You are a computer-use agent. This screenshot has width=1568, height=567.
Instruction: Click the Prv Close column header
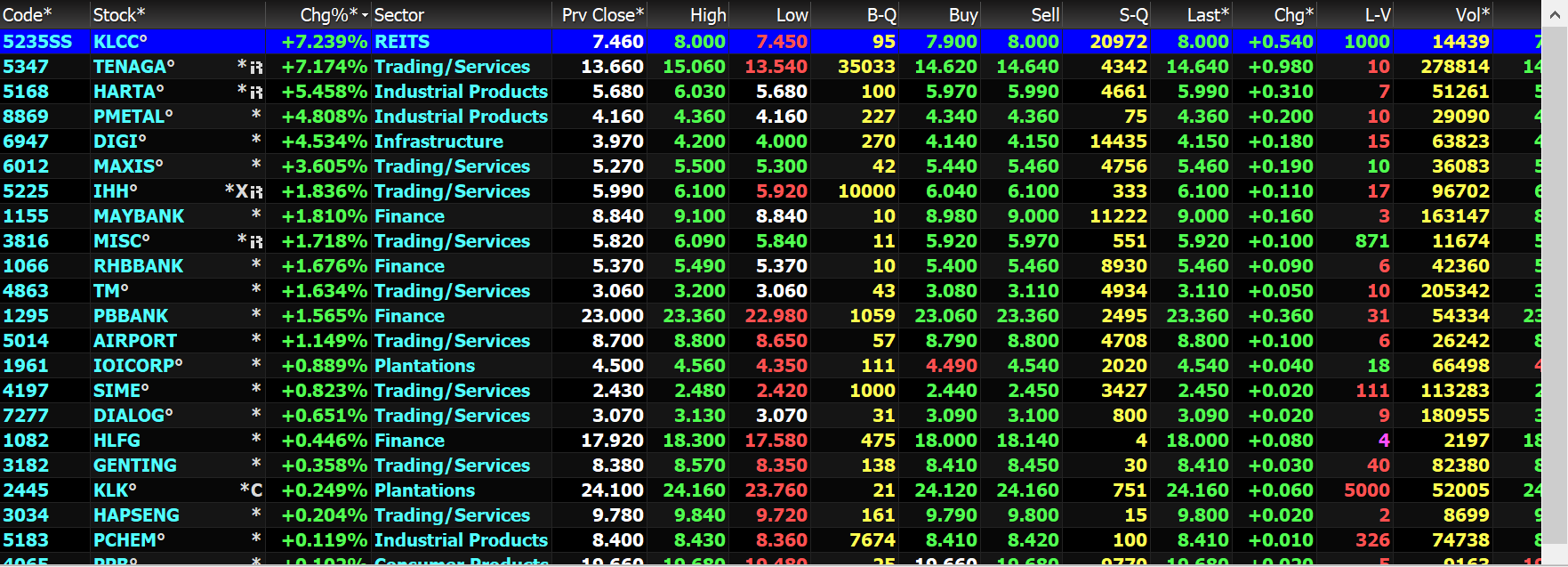click(x=602, y=15)
